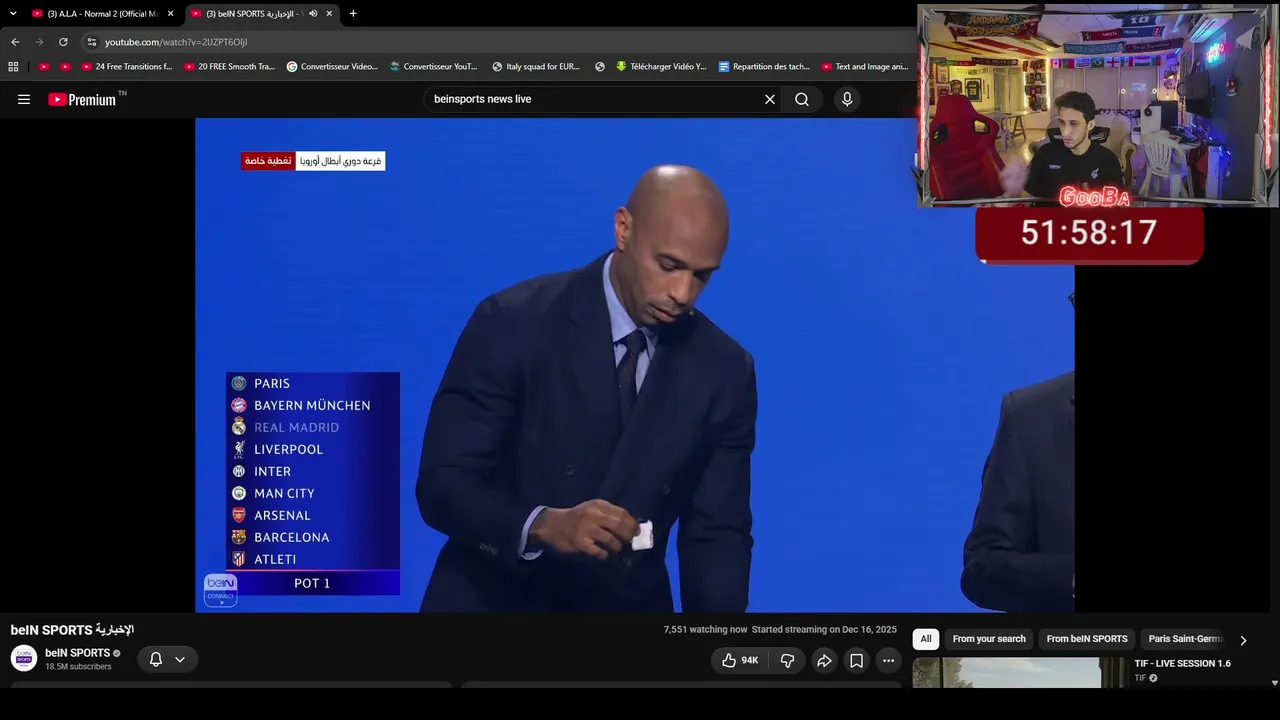Go forward with the browser forward arrow
The height and width of the screenshot is (720, 1280).
39,42
